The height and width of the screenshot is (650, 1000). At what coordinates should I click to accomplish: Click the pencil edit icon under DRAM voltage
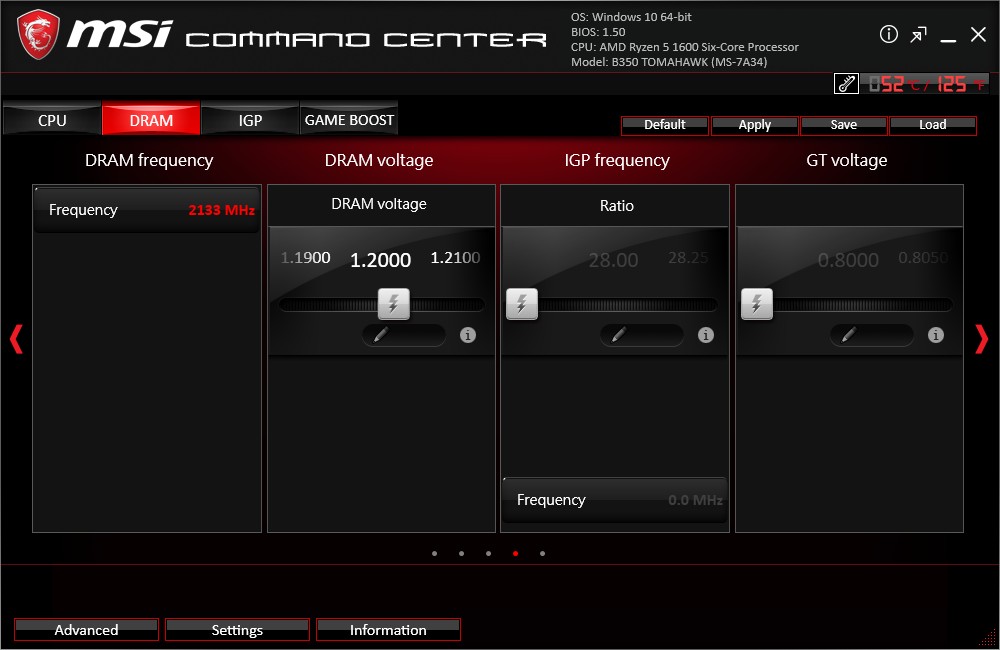[x=380, y=335]
